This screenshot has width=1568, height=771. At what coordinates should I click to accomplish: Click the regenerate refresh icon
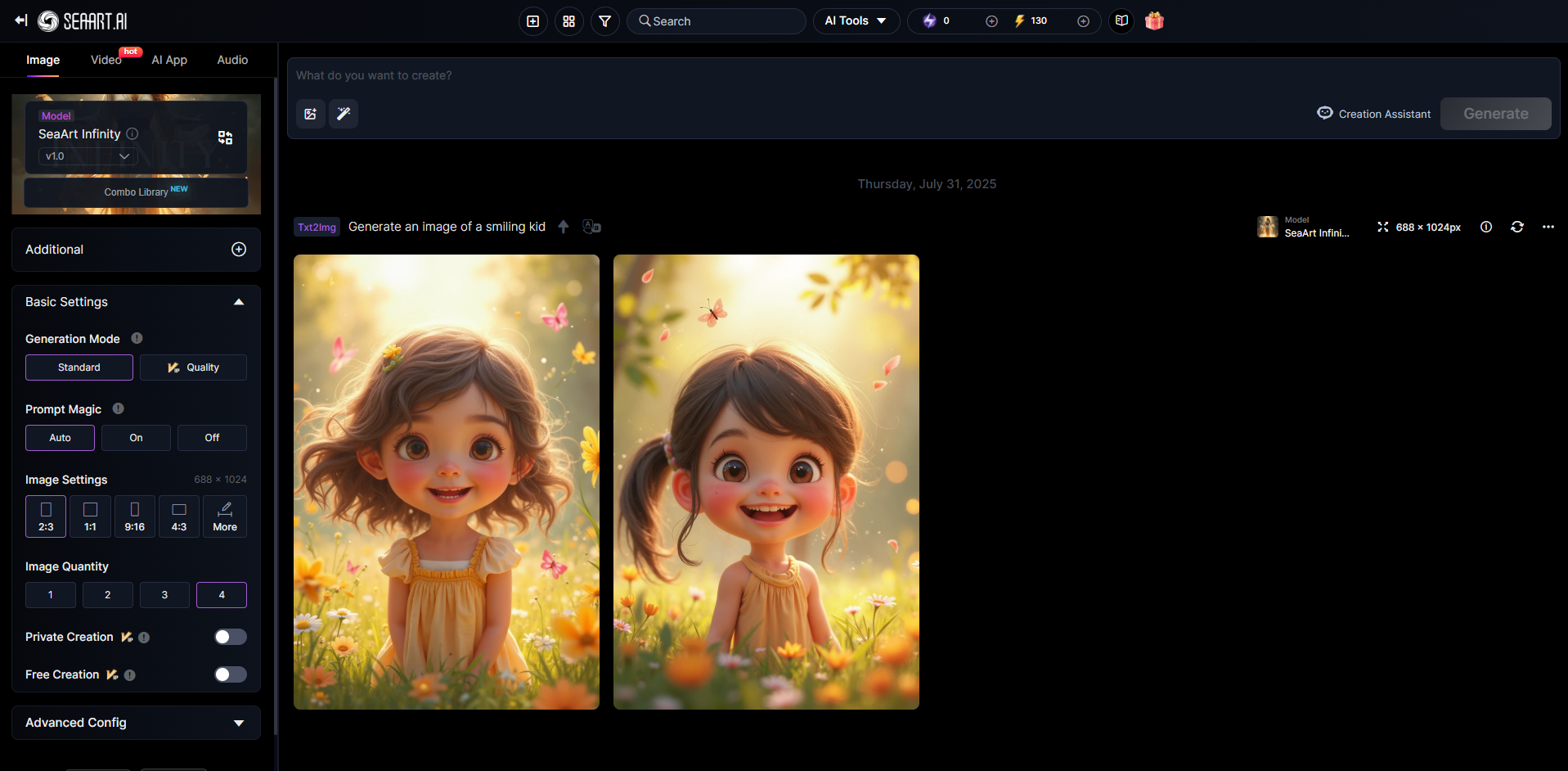click(1517, 227)
